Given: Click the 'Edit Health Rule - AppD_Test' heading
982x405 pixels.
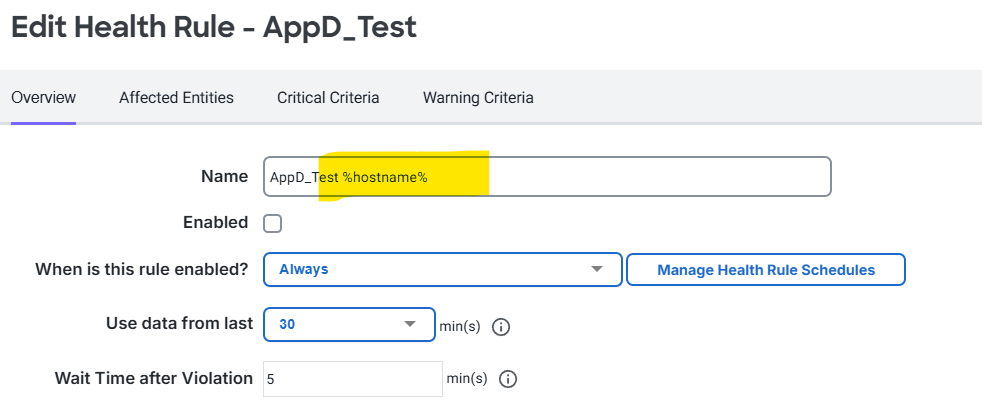Looking at the screenshot, I should (213, 28).
